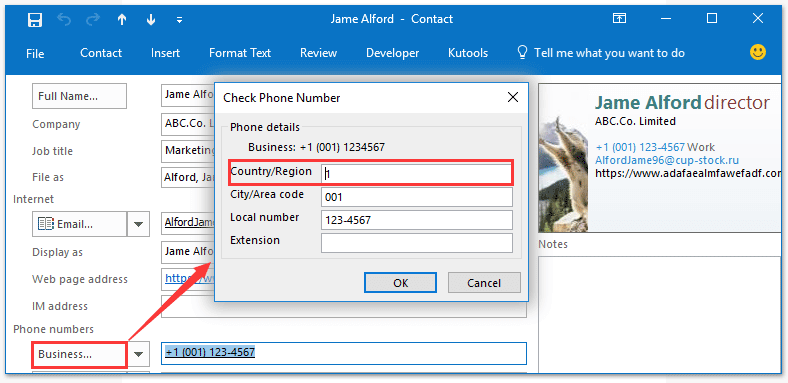Click the City/Area code field

[x=417, y=197]
